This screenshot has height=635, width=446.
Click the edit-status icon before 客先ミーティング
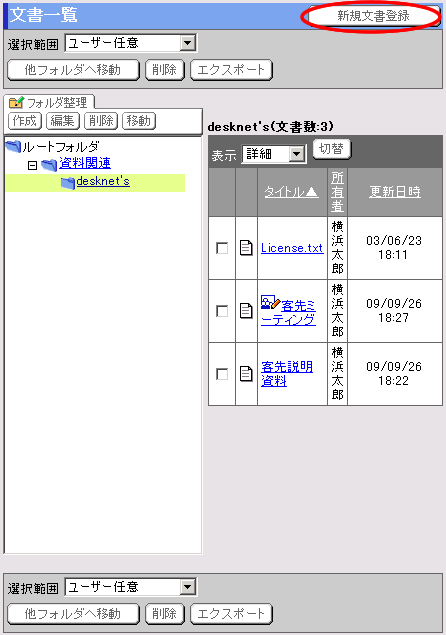[271, 303]
